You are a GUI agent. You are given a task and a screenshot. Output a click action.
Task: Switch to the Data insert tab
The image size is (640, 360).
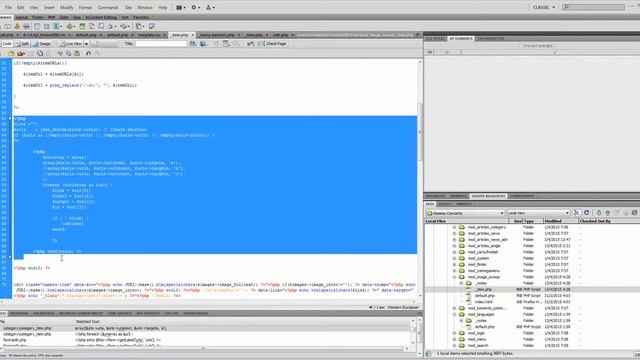click(x=64, y=18)
